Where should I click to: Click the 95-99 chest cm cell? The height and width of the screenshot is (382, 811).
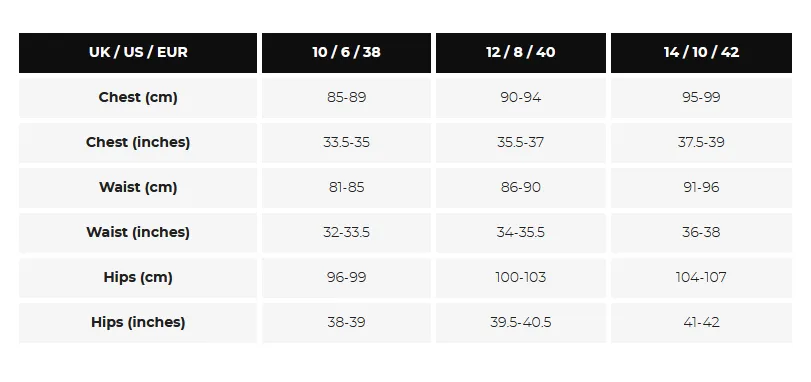point(701,98)
